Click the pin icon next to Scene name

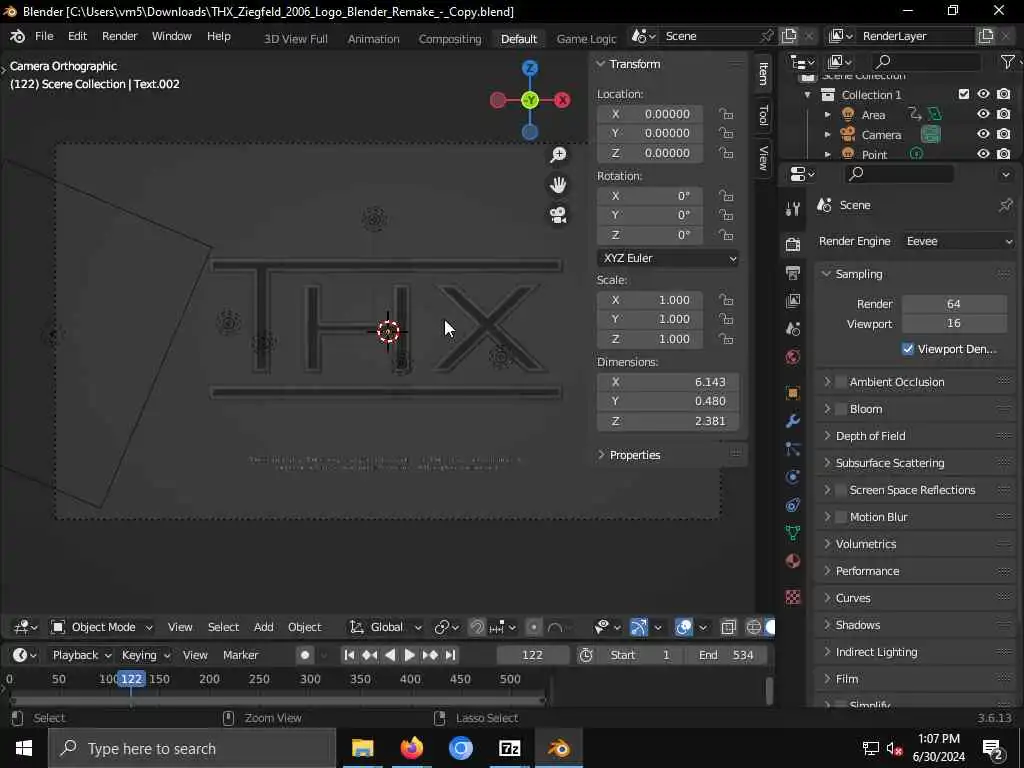[x=767, y=36]
